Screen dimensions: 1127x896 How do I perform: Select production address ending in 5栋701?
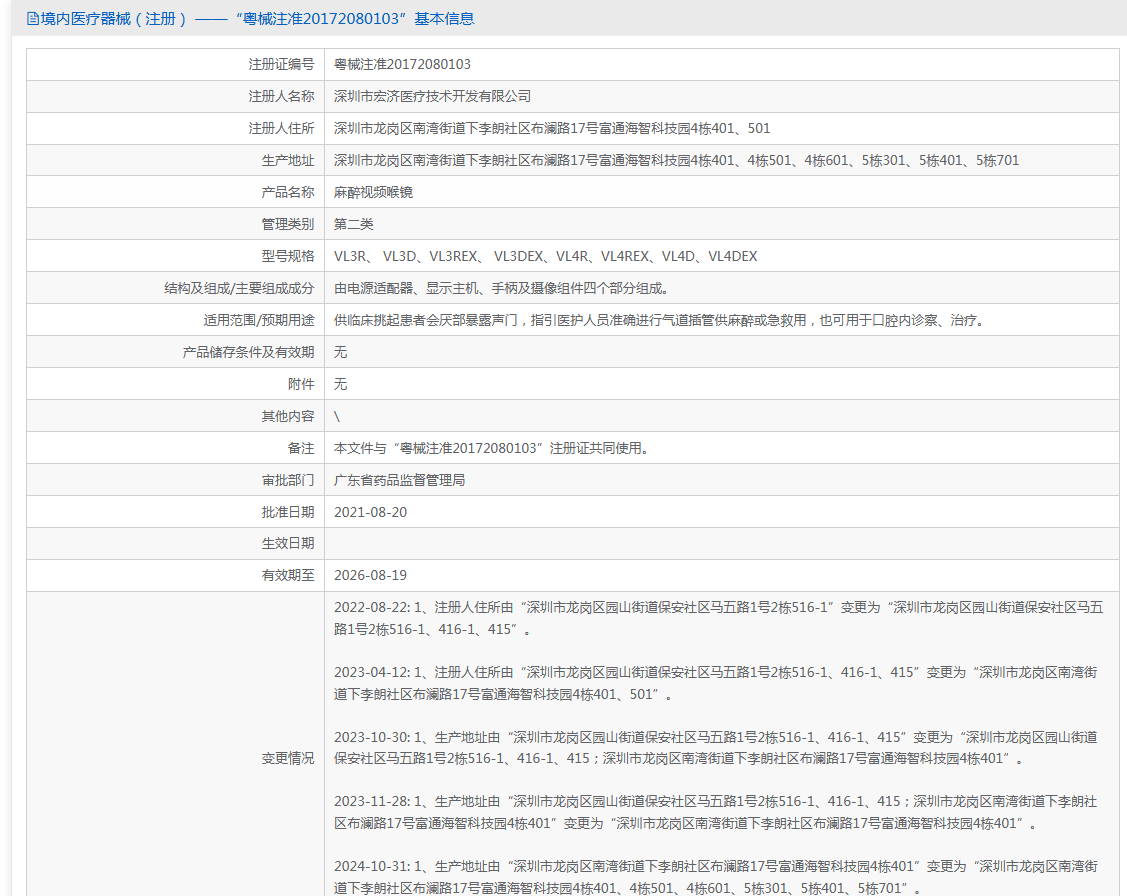(x=676, y=160)
